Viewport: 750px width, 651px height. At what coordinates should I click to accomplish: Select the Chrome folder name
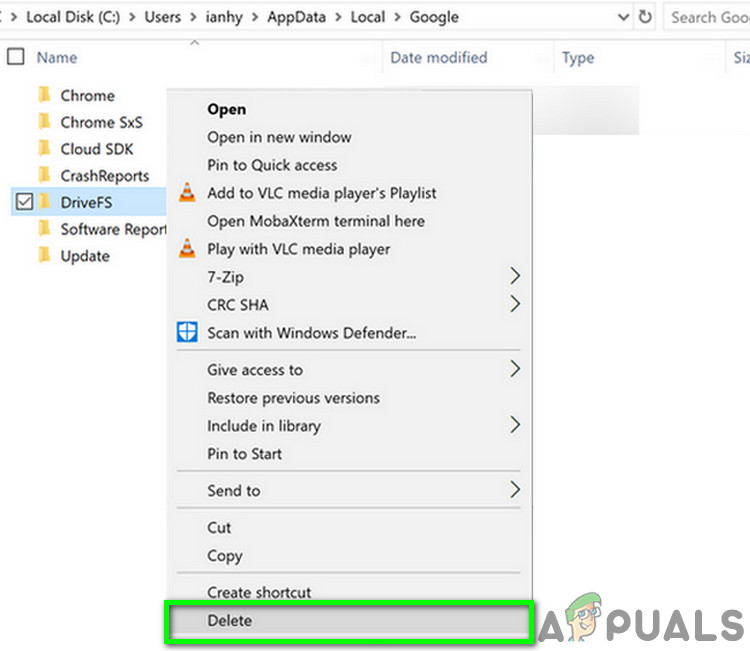[x=88, y=96]
